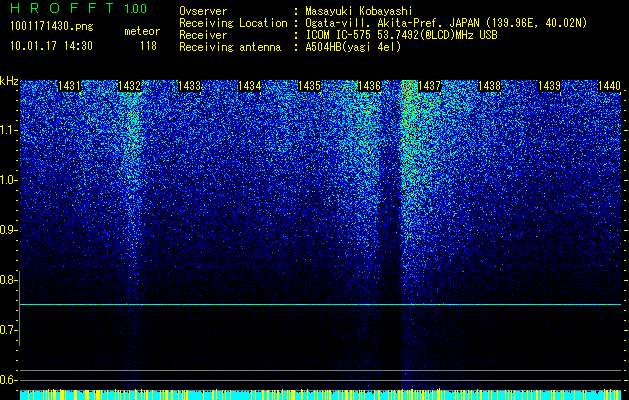Click the version number 1.0.0
The width and height of the screenshot is (629, 400).
(x=136, y=9)
